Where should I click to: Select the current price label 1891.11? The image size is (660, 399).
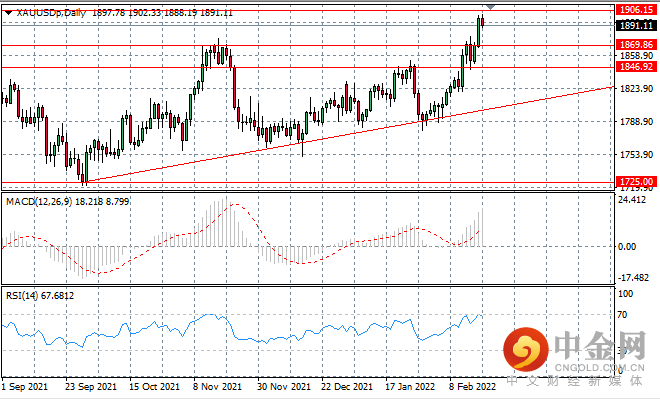(x=636, y=26)
